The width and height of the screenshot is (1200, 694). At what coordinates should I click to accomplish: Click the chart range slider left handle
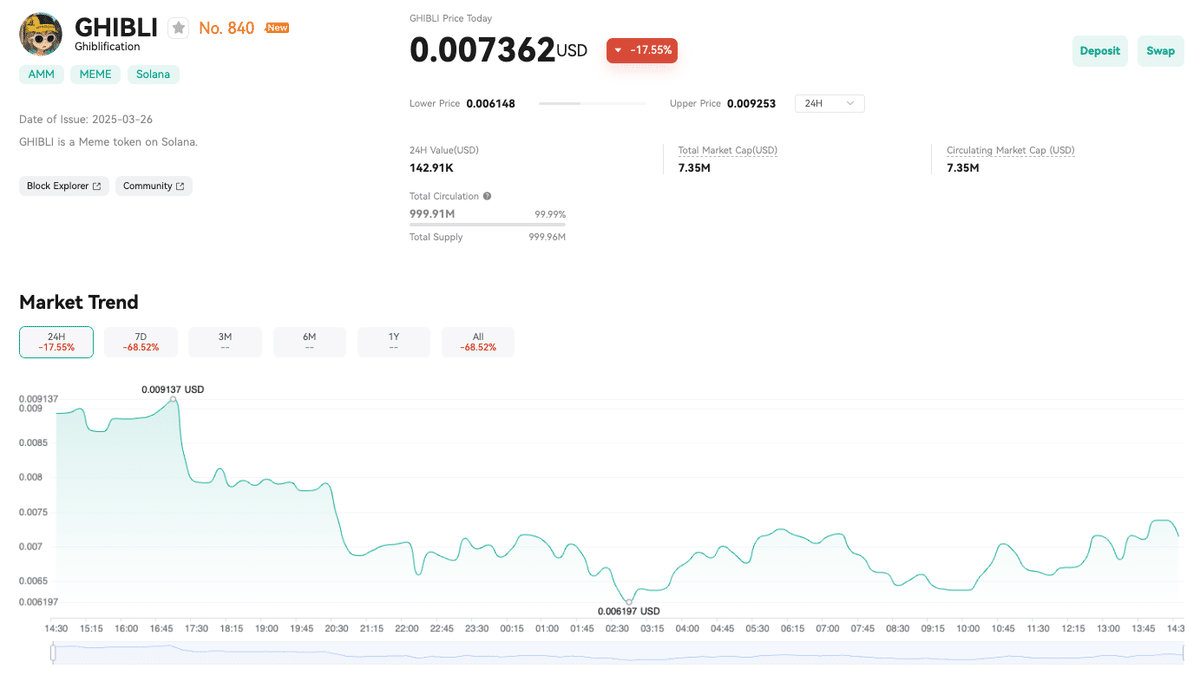(52, 654)
